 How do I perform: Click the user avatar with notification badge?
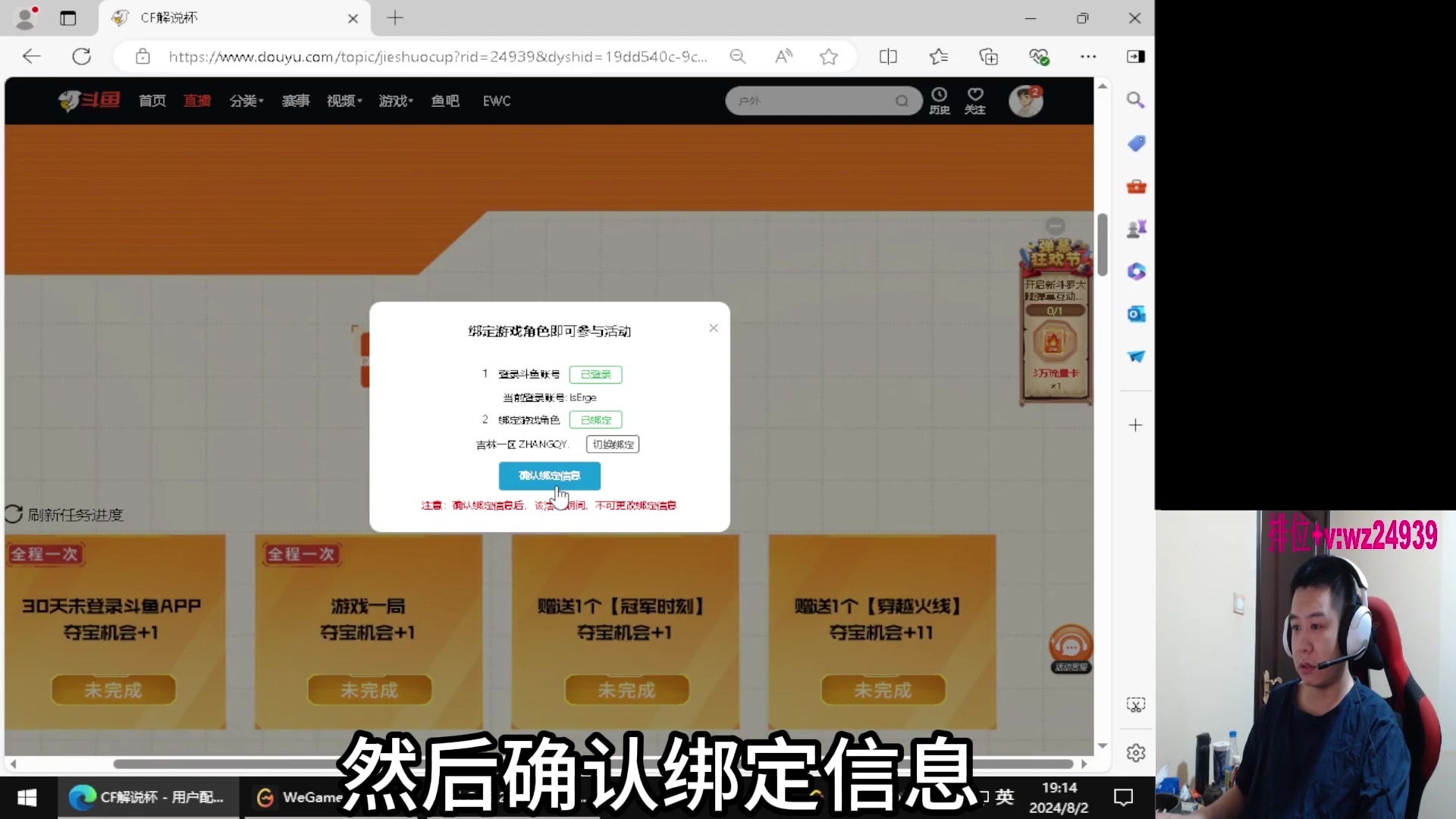pos(1025,100)
